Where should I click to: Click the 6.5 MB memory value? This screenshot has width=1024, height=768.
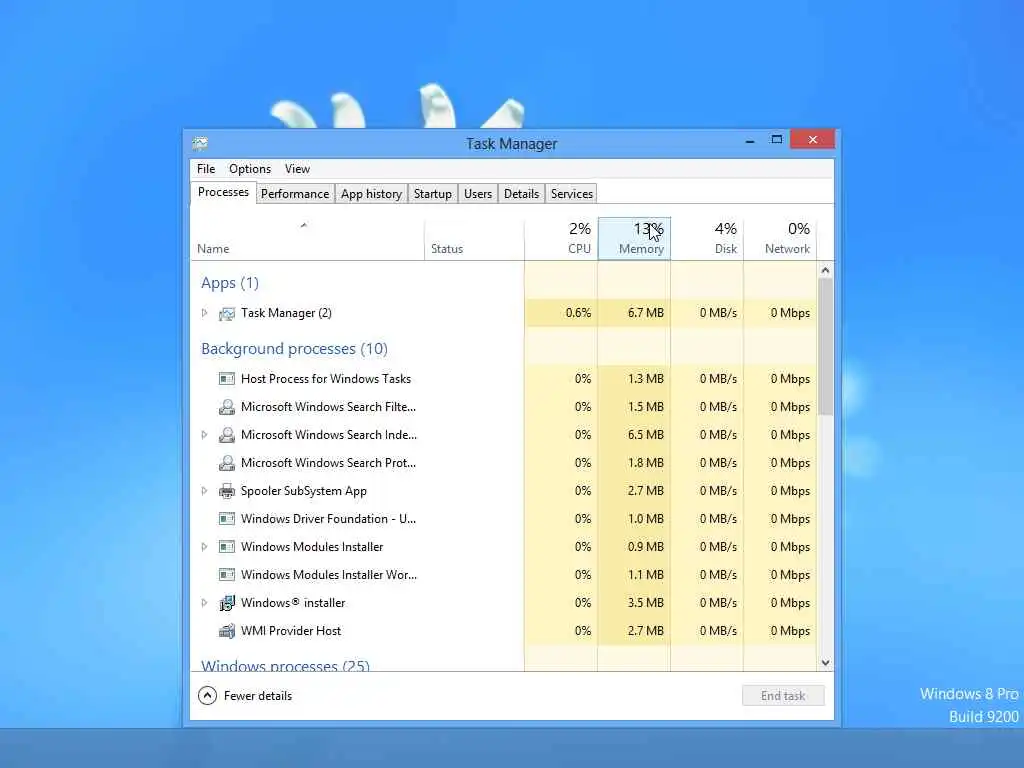point(645,435)
